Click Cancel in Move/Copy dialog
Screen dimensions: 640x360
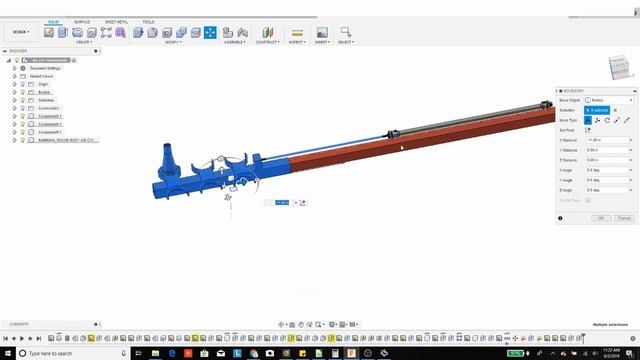tap(624, 218)
